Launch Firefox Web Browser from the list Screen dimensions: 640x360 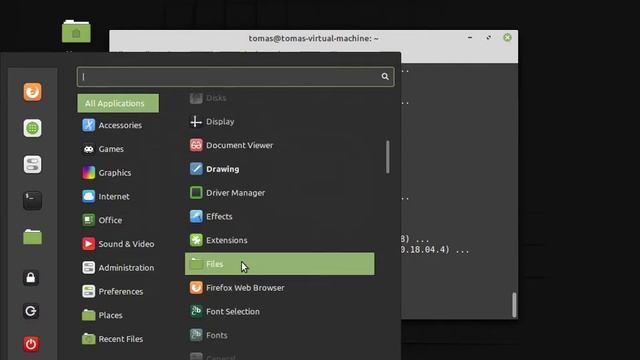tap(280, 288)
